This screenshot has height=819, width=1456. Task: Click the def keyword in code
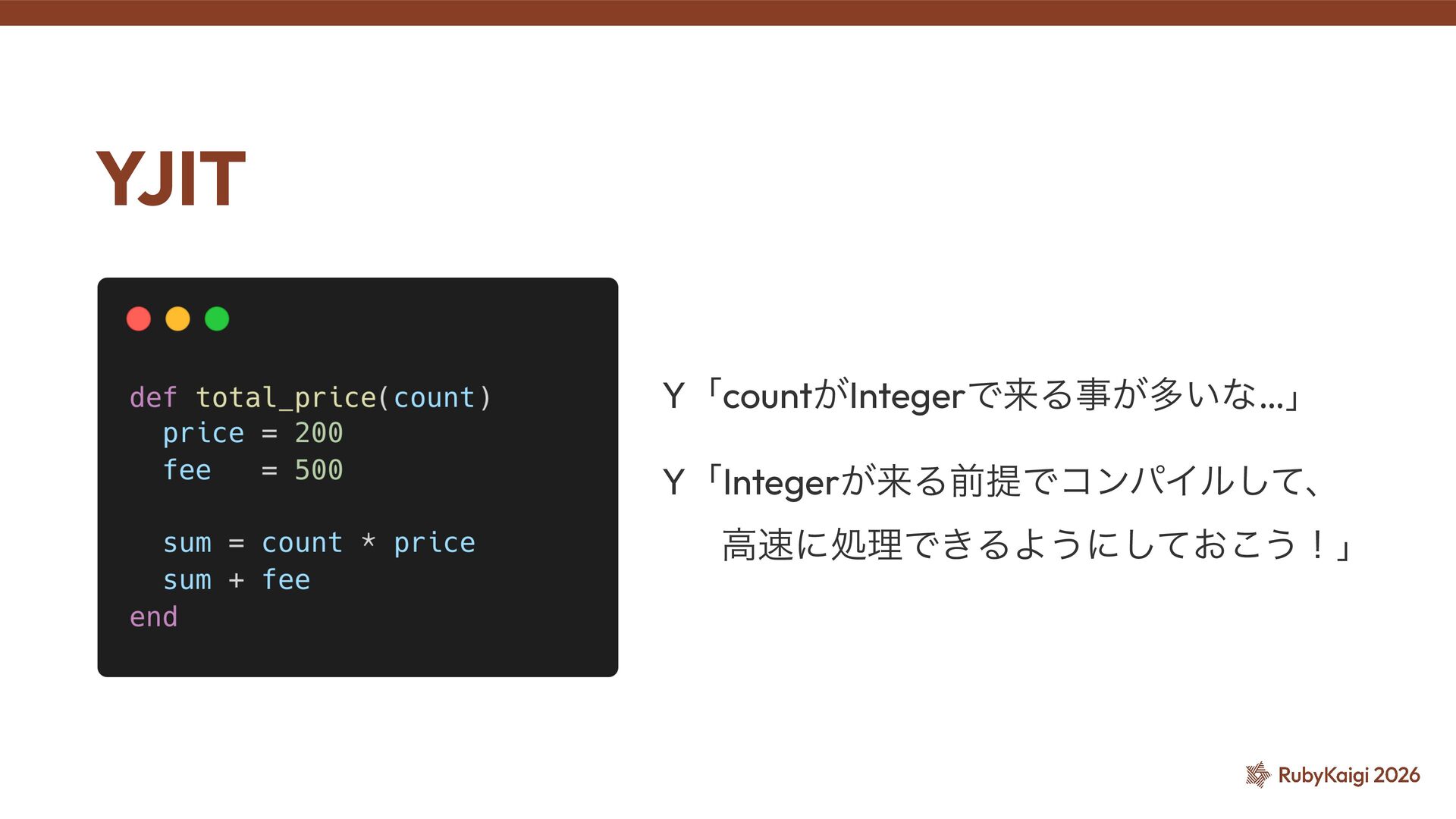pos(153,397)
